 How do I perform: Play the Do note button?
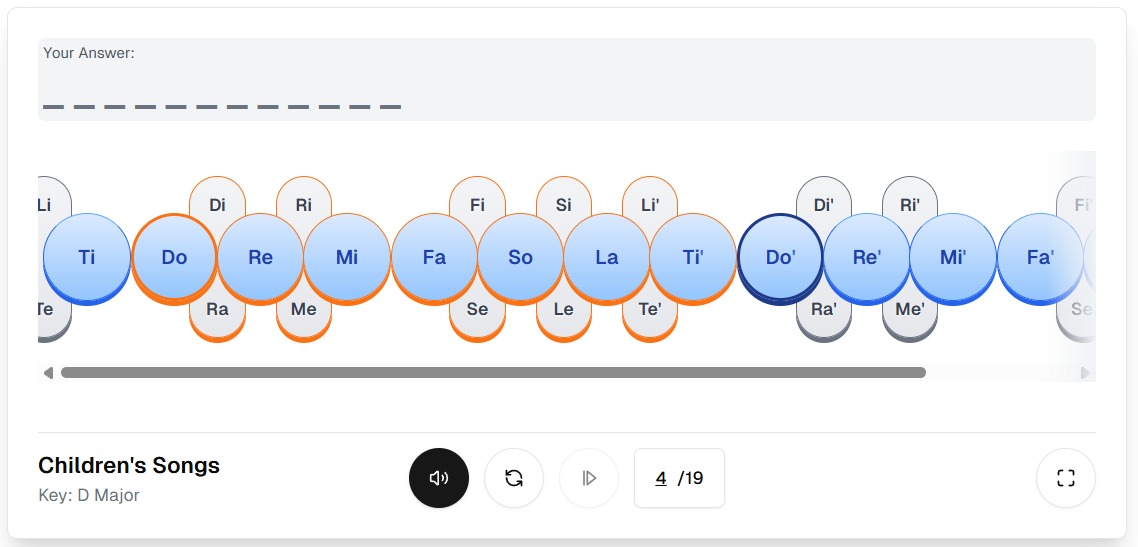[x=174, y=257]
